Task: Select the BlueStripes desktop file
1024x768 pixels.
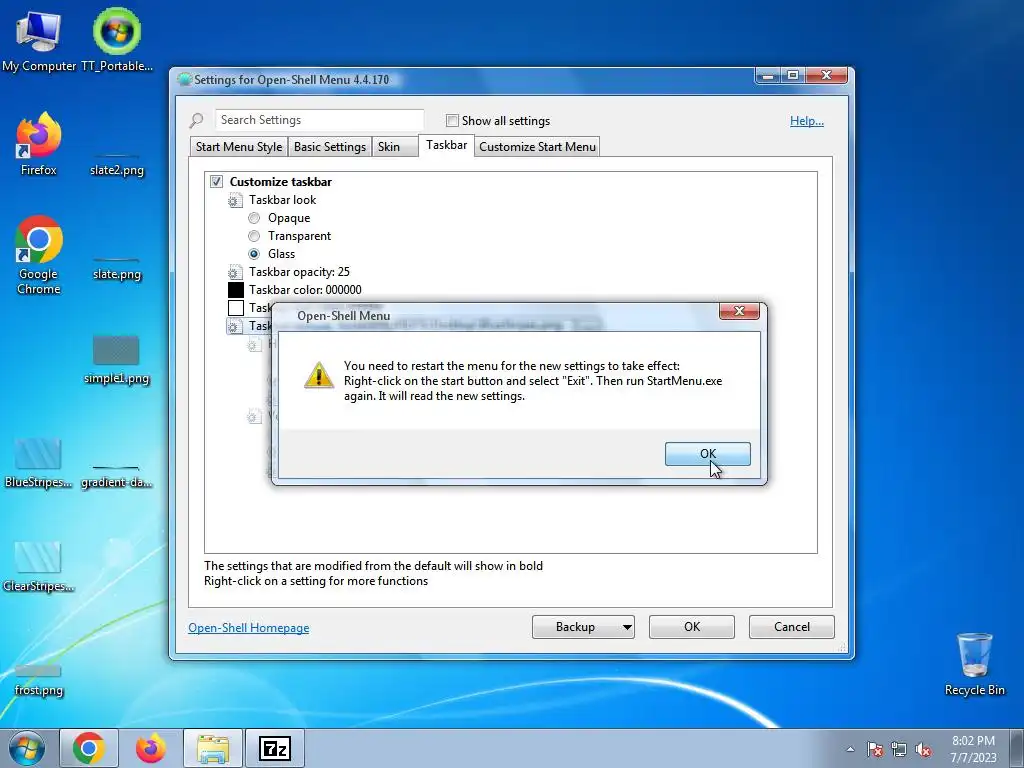Action: point(38,464)
